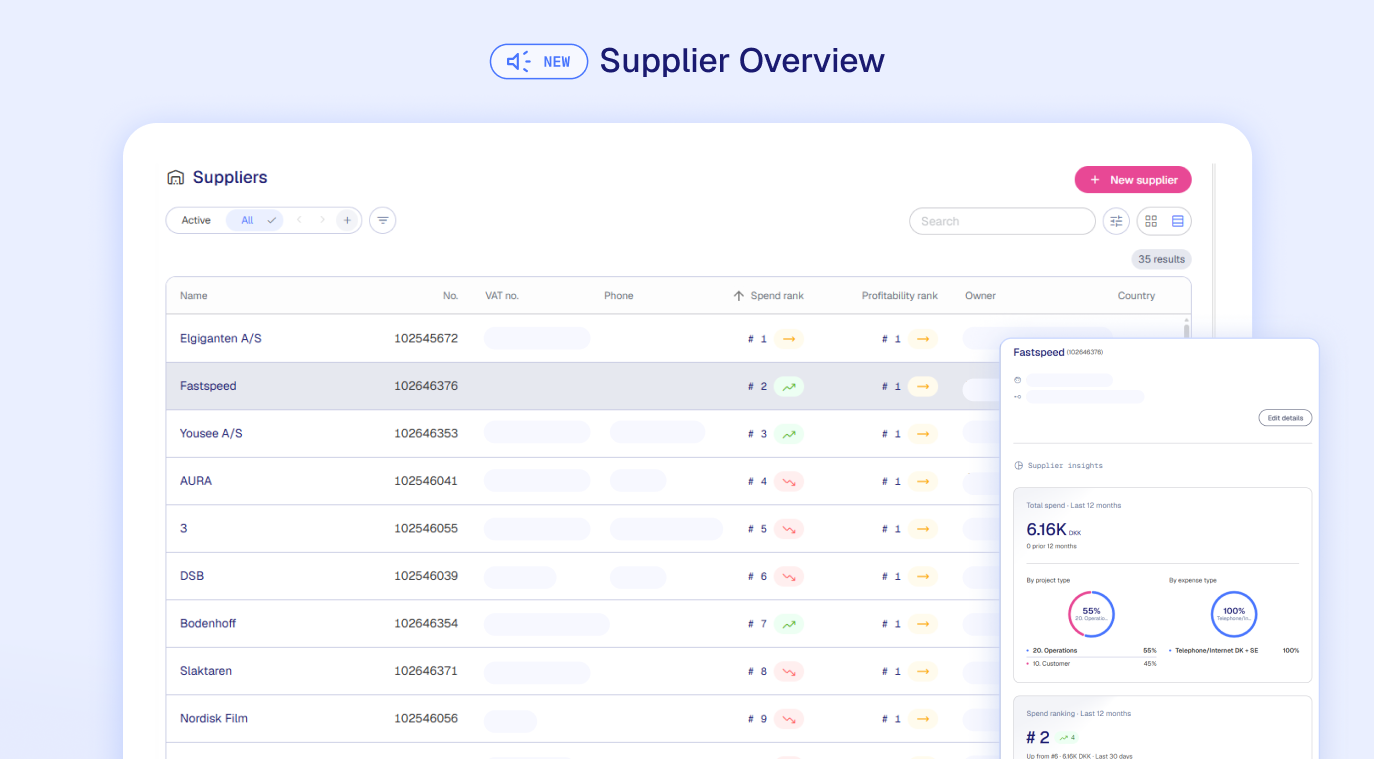Open the AURA supplier row

[x=583, y=481]
